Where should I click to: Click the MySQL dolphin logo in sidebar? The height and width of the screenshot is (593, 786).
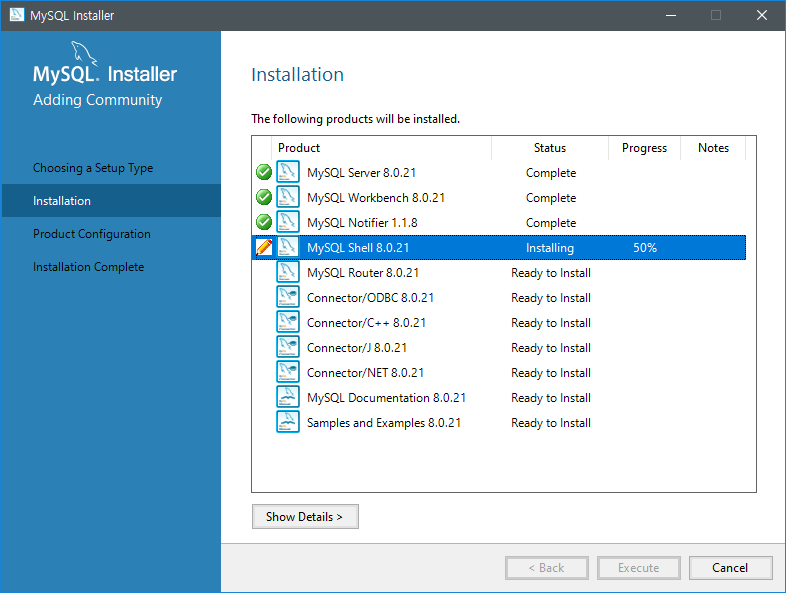pos(83,53)
